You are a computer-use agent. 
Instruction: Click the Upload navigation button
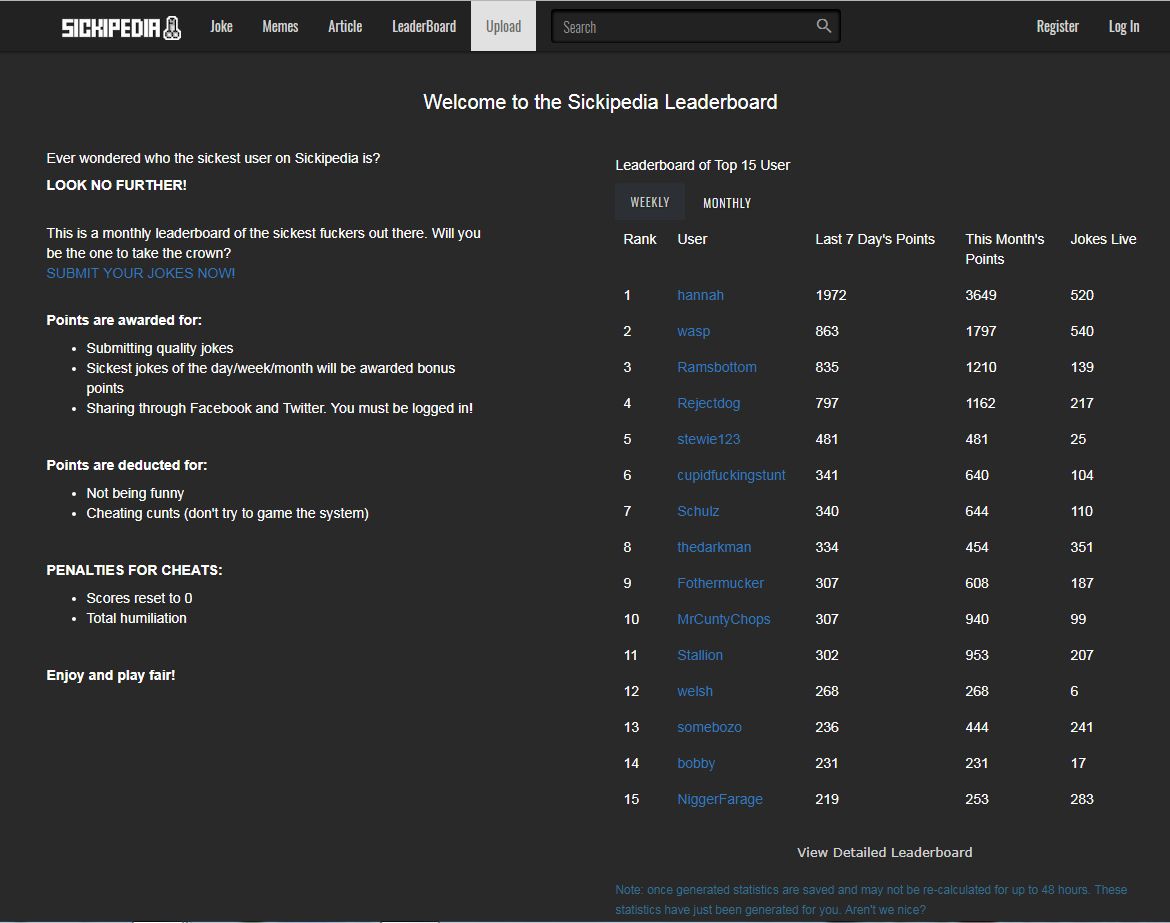tap(503, 27)
